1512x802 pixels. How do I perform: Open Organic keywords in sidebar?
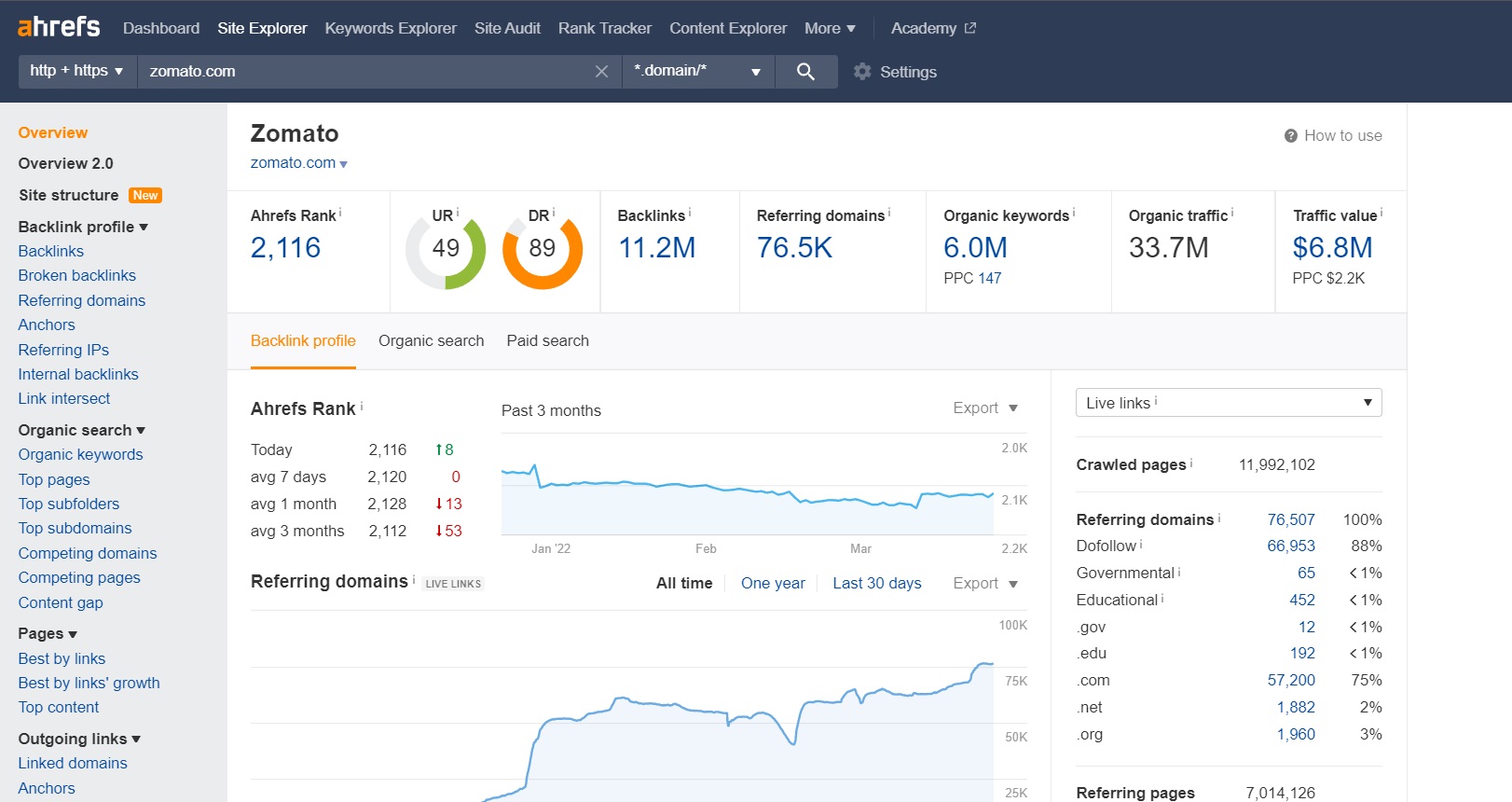[80, 454]
